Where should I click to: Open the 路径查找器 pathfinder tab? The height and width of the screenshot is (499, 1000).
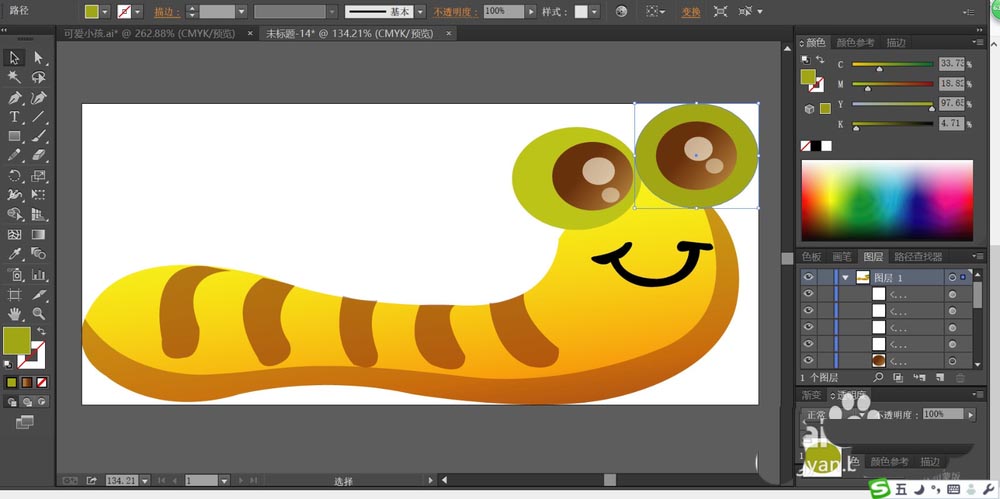[x=918, y=257]
